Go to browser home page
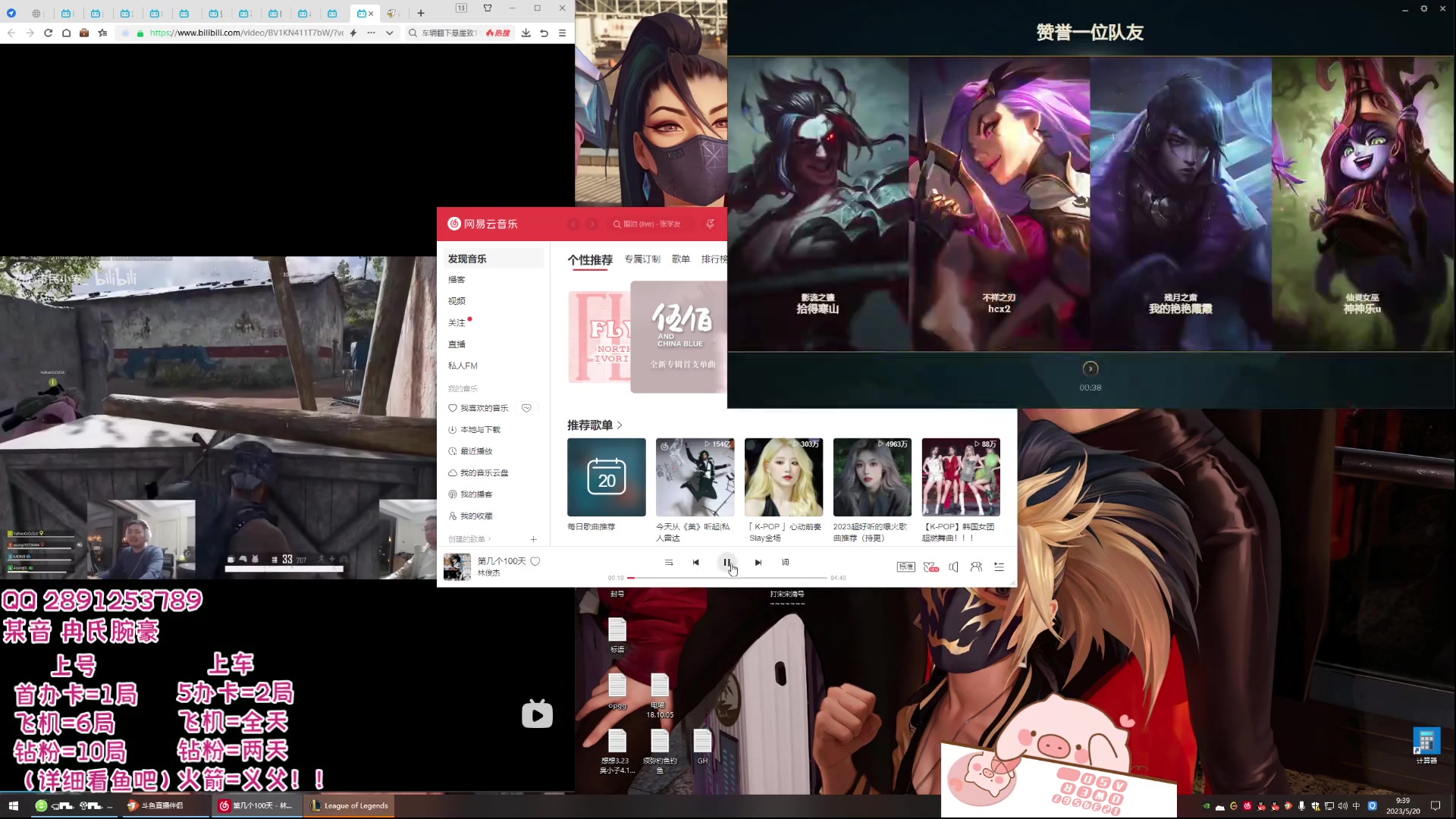Image resolution: width=1456 pixels, height=819 pixels. pos(66,33)
